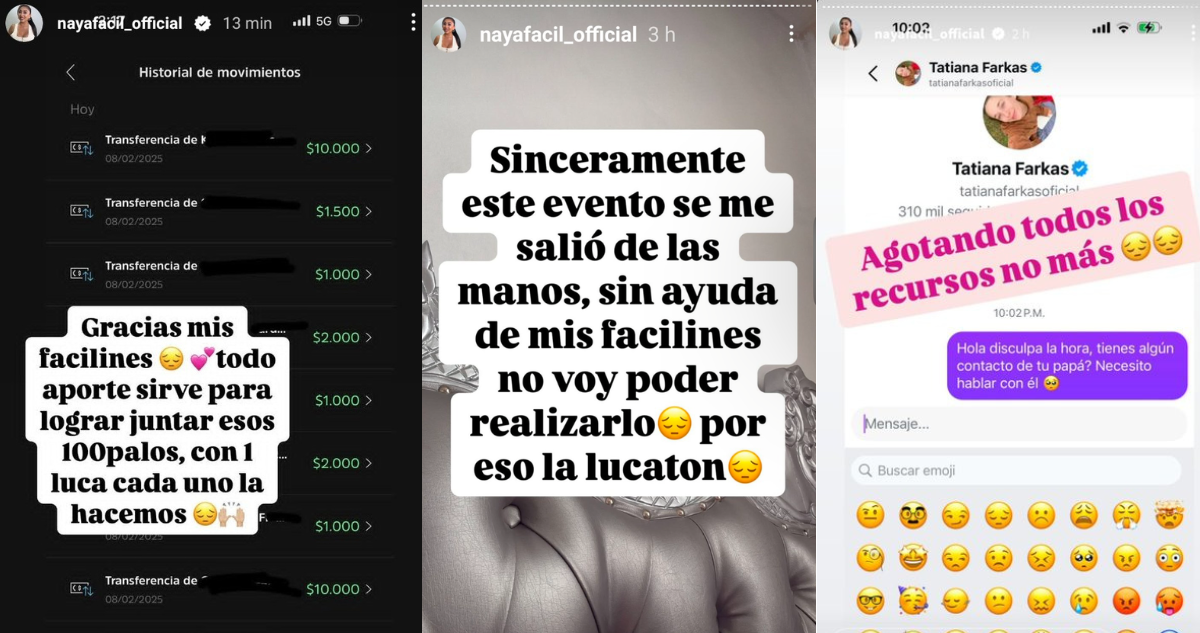Select the disguised face with glasses emoji
Screen dimensions: 1200x633
[x=913, y=516]
